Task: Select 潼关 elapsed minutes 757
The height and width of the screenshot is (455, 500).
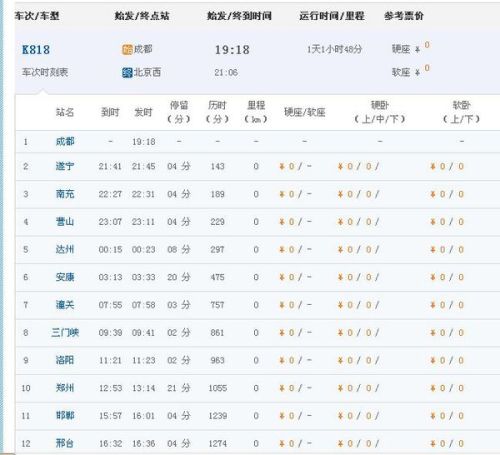Action: click(x=217, y=305)
